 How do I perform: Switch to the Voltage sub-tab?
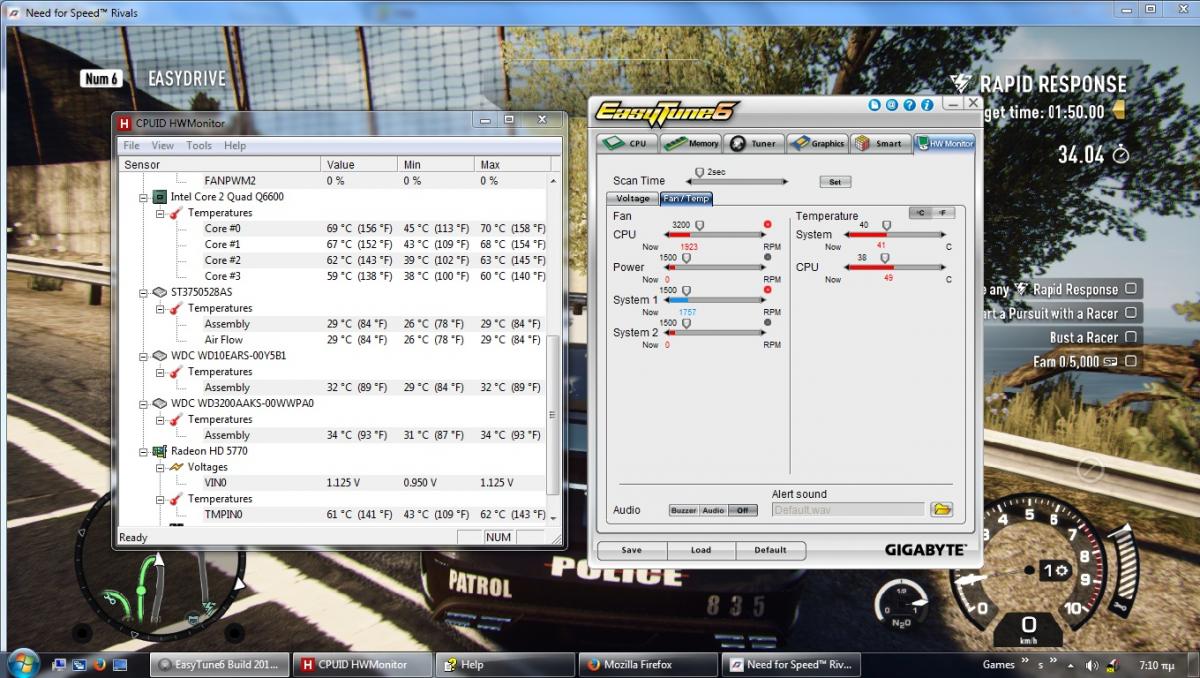(632, 198)
